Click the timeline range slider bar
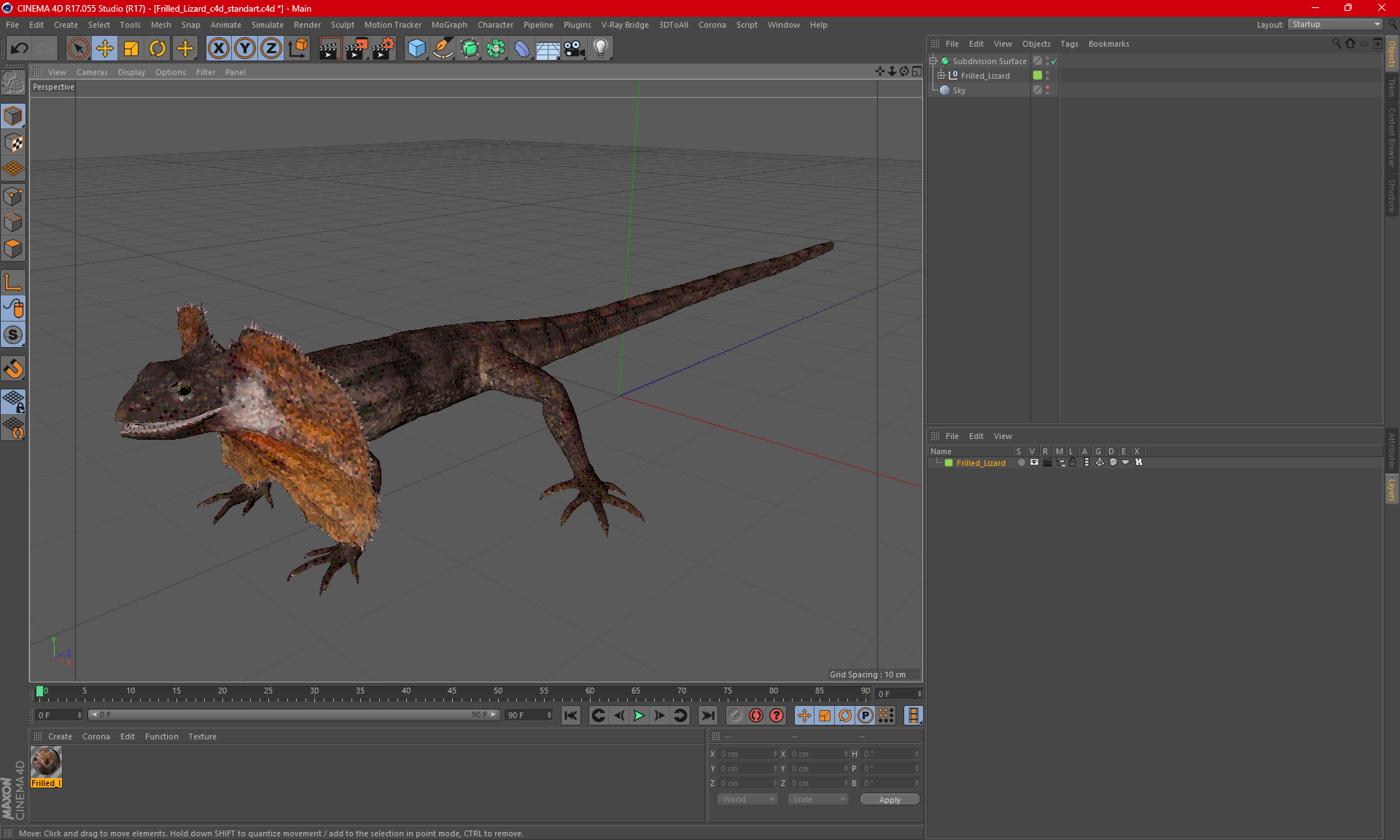The image size is (1400, 840). [x=295, y=715]
